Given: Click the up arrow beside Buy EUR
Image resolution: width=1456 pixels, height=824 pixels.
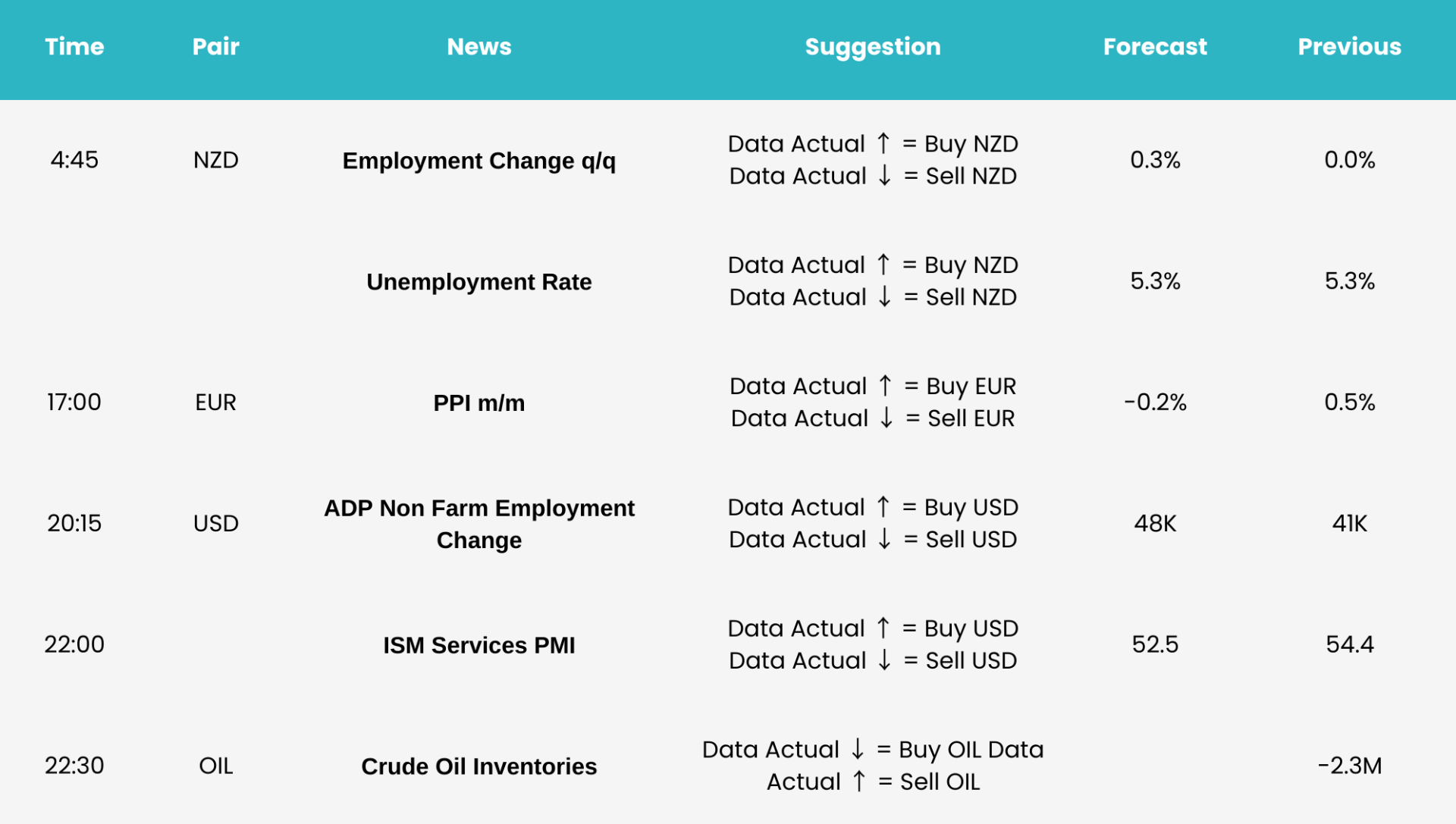Looking at the screenshot, I should 885,386.
